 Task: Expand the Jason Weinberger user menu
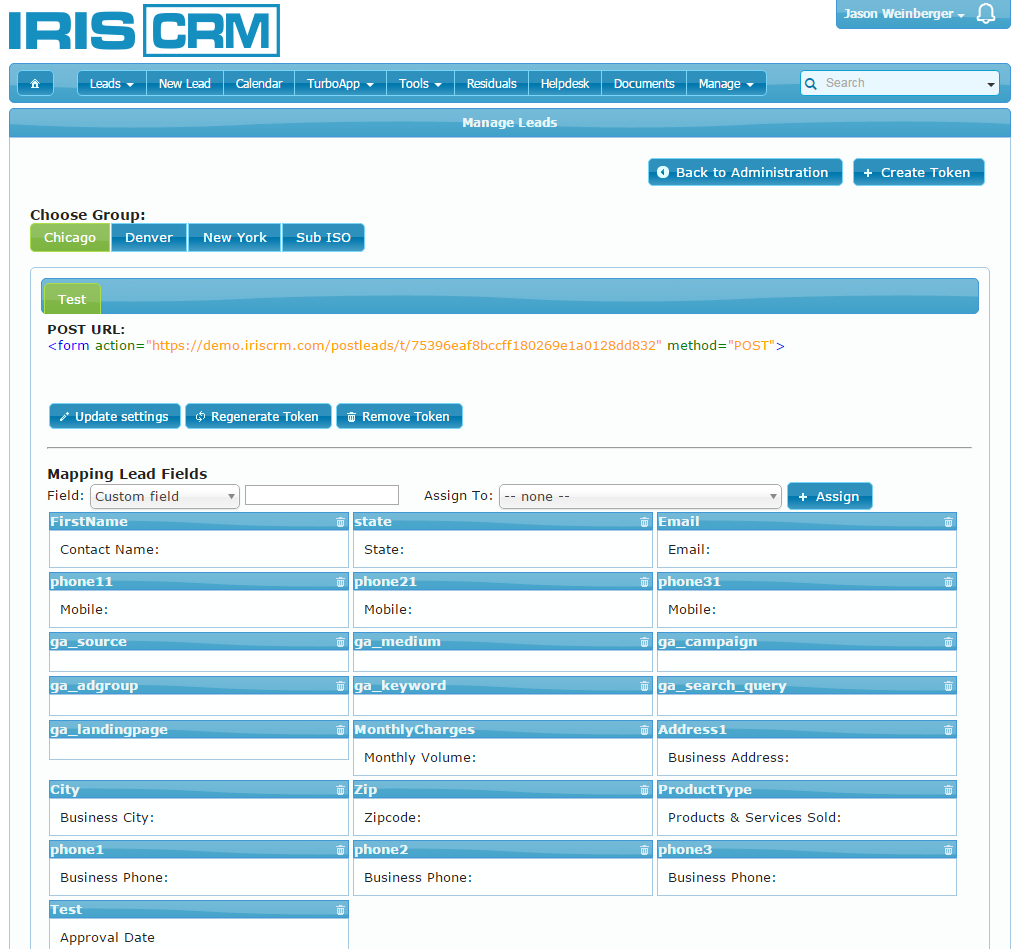904,14
